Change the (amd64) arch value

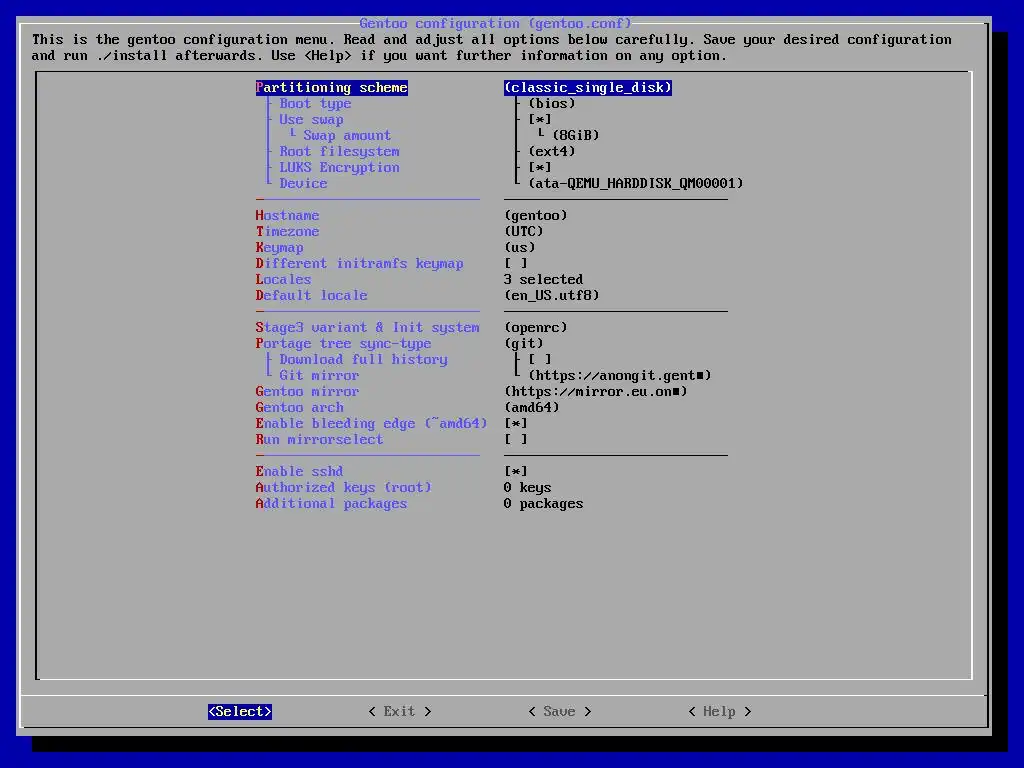coord(532,408)
